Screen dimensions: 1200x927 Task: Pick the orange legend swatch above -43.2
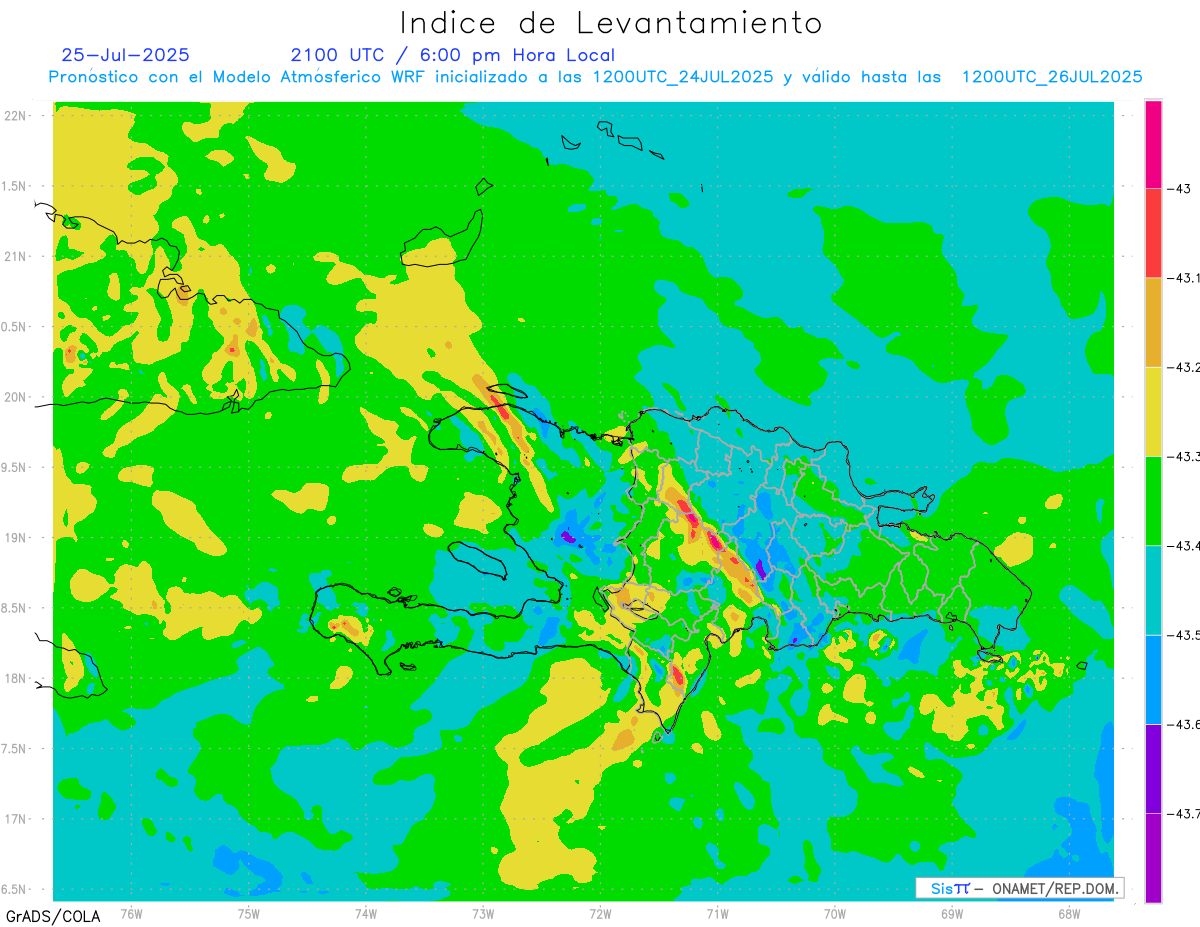coord(1153,322)
